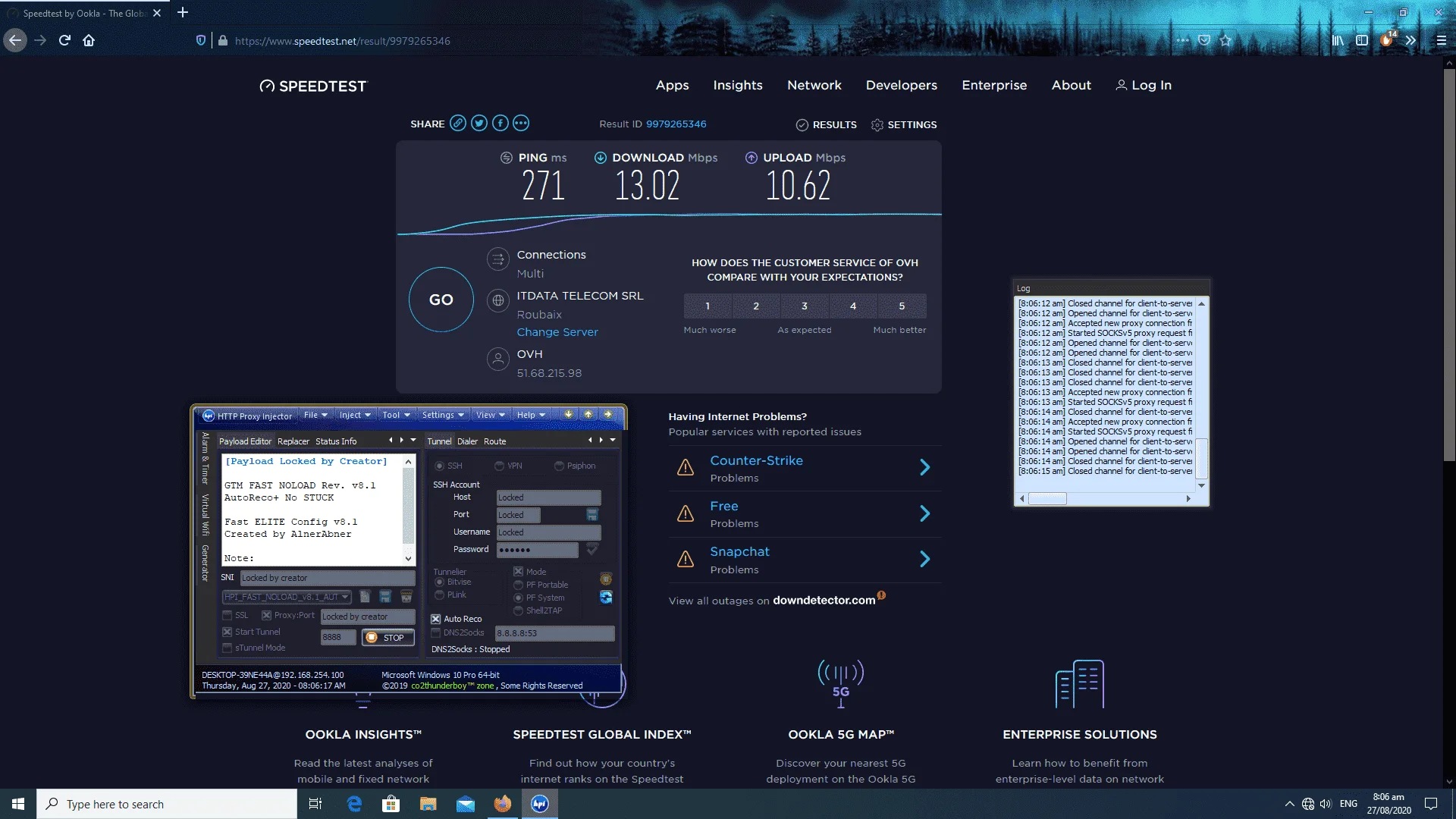This screenshot has height=819, width=1456.
Task: Switch to the Status Info tab
Action: click(x=336, y=441)
